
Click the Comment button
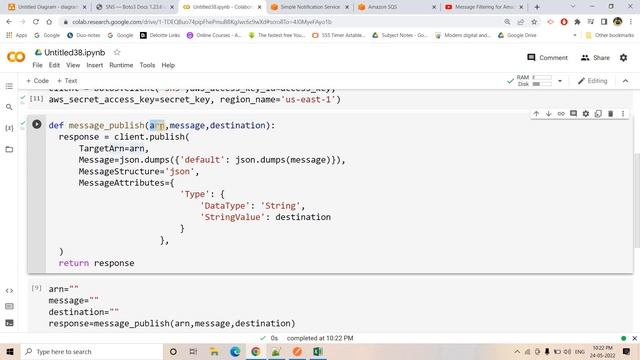point(547,58)
